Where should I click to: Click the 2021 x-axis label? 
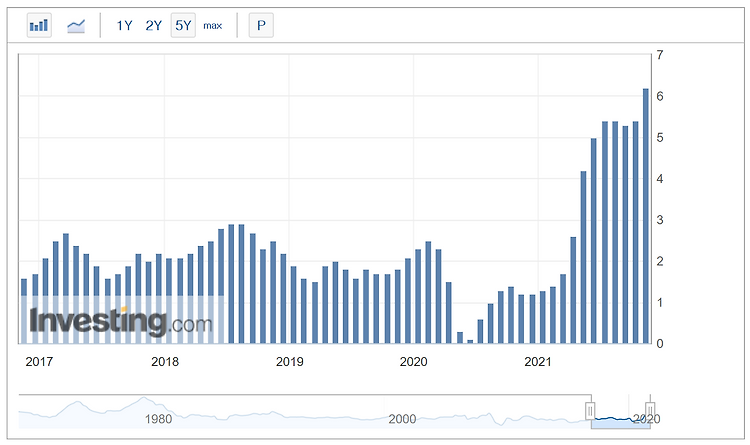pos(538,362)
